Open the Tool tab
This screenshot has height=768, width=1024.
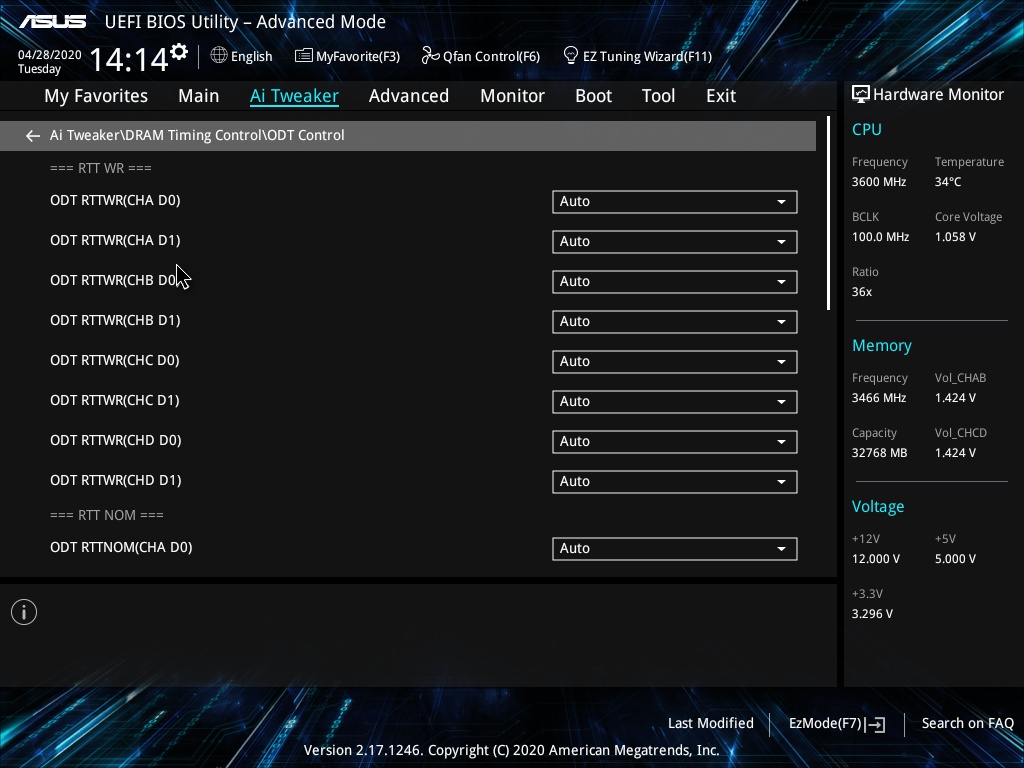point(658,96)
